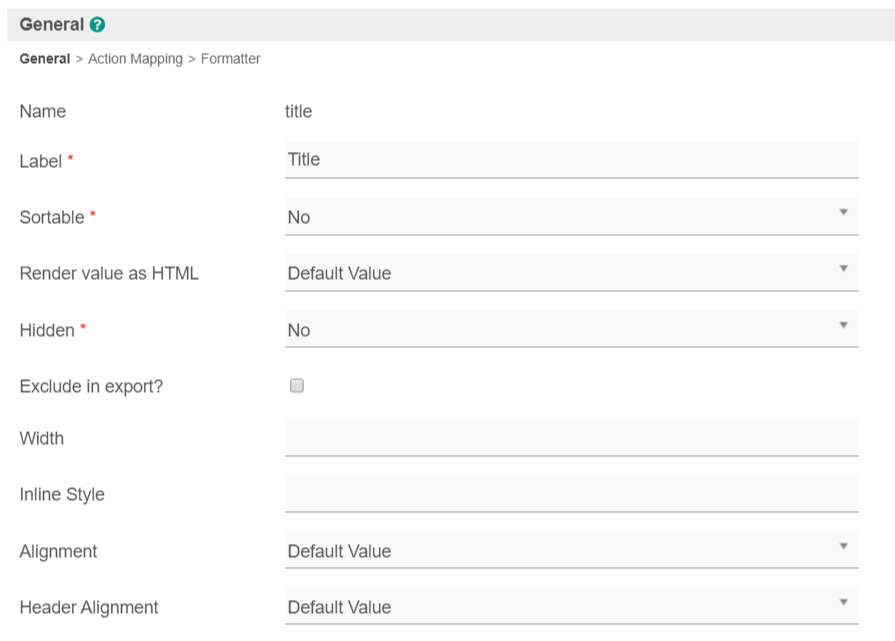Click the Render value as HTML arrow
The height and width of the screenshot is (641, 895).
(x=843, y=268)
